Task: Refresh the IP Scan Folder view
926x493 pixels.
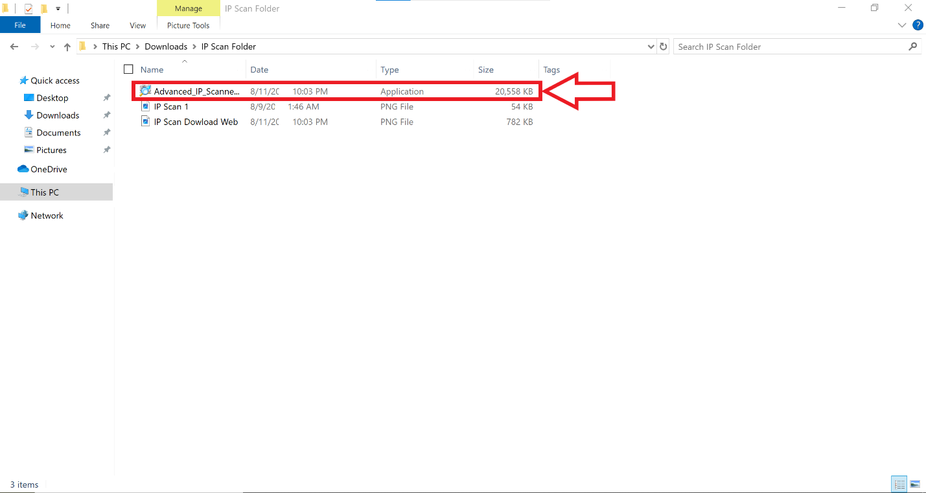Action: click(x=663, y=47)
